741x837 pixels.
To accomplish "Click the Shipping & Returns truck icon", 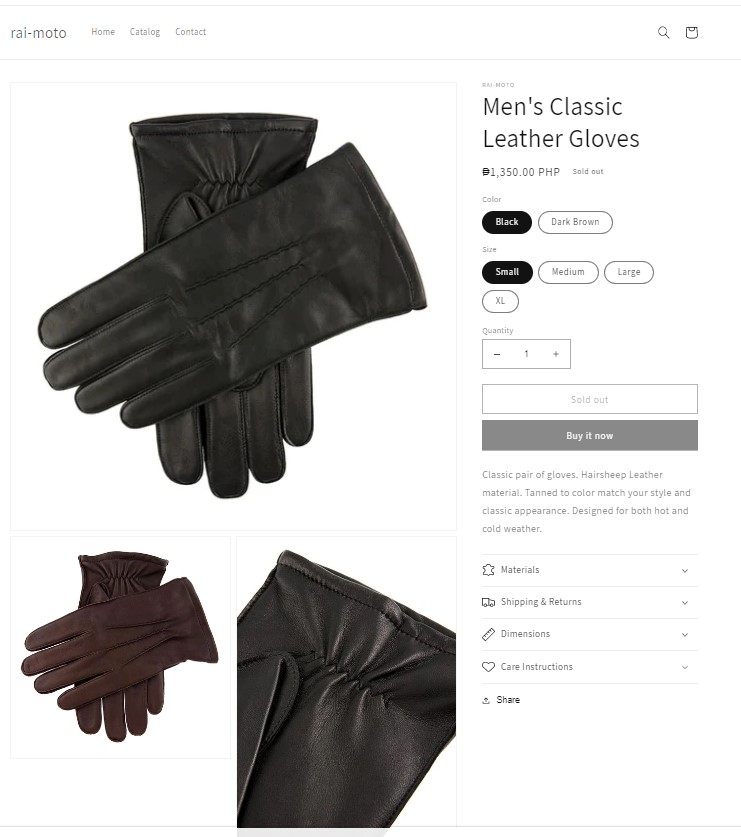I will pyautogui.click(x=488, y=602).
